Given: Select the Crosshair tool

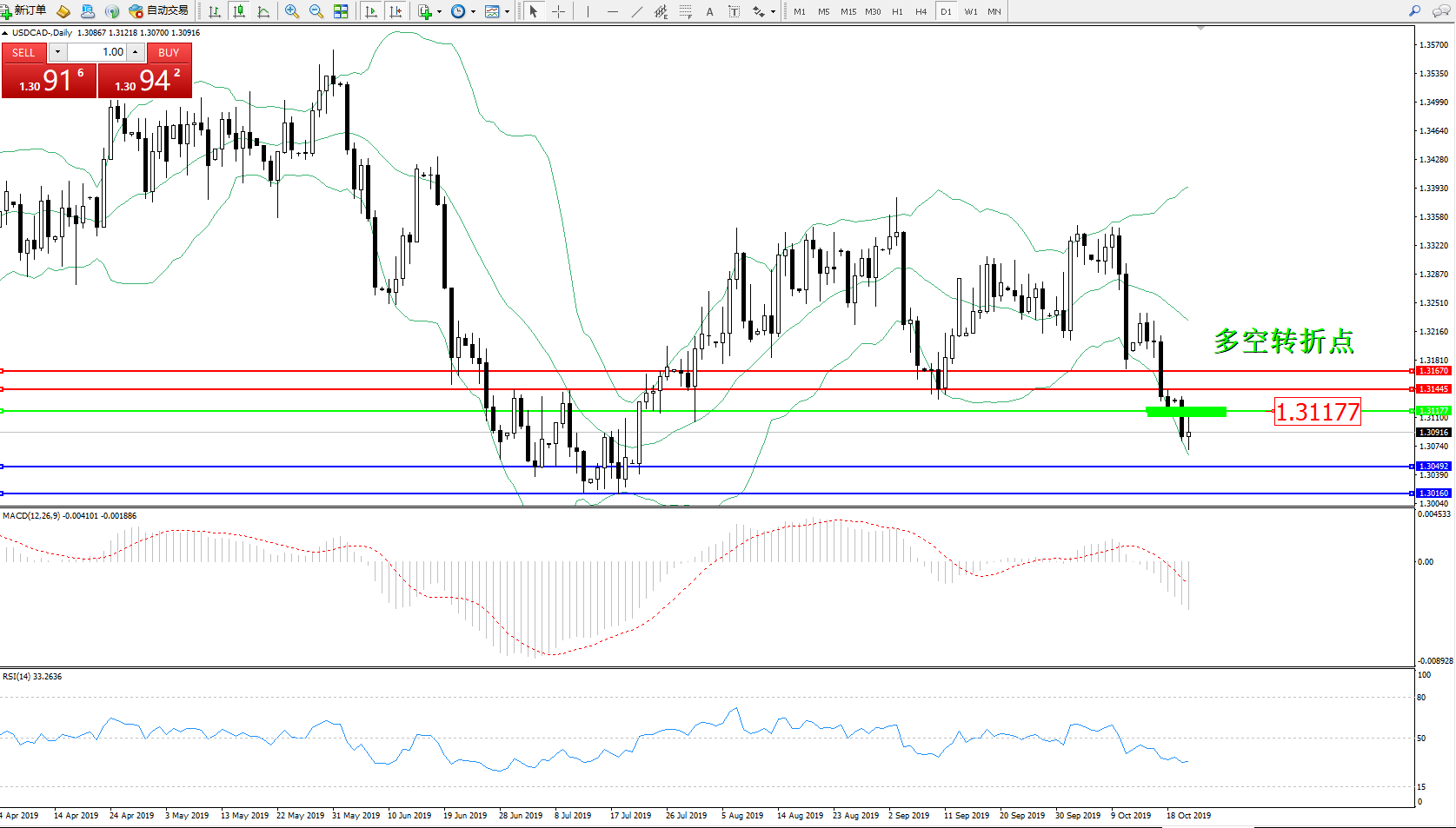Looking at the screenshot, I should (558, 11).
